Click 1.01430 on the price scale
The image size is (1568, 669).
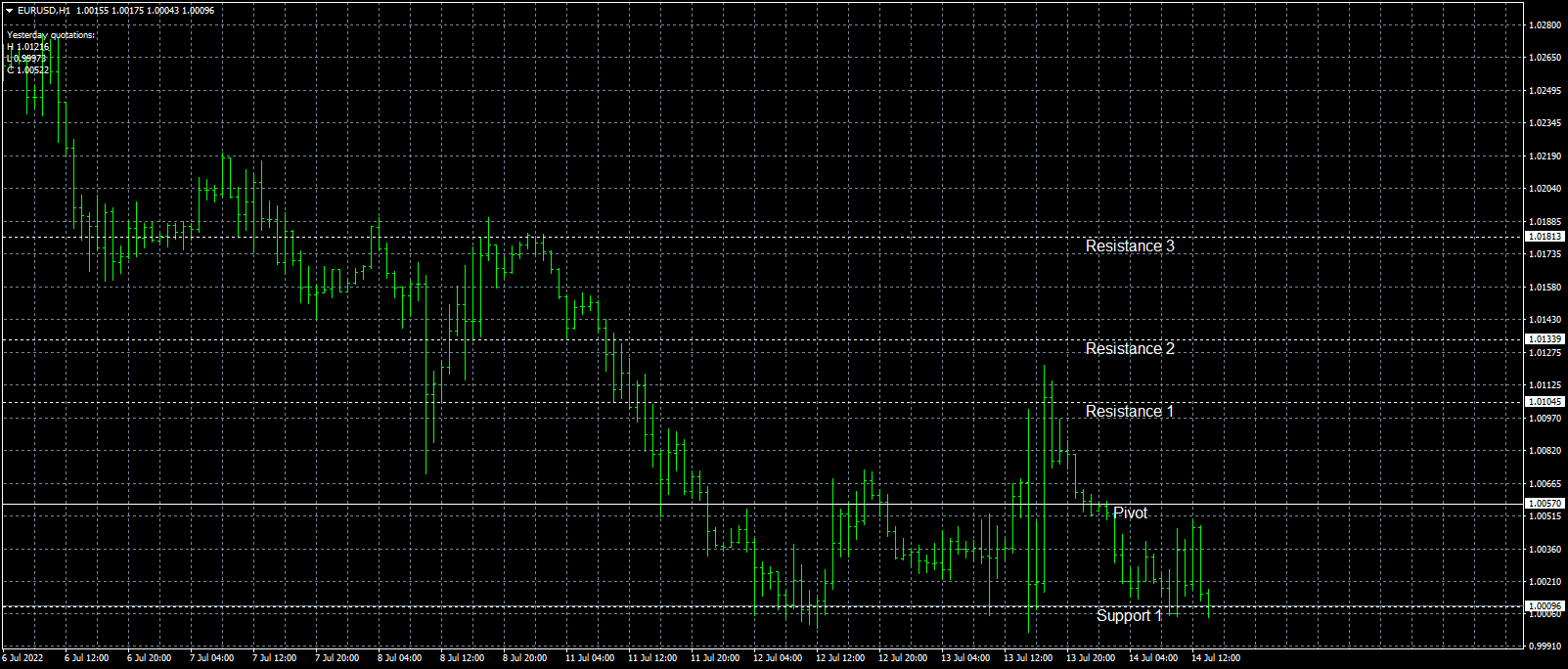1545,320
